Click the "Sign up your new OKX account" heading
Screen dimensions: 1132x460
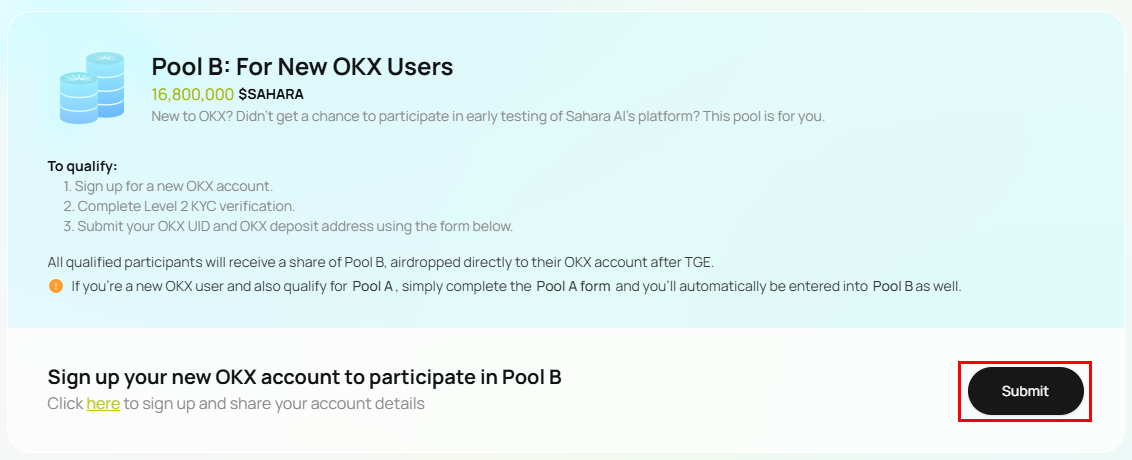click(x=305, y=377)
